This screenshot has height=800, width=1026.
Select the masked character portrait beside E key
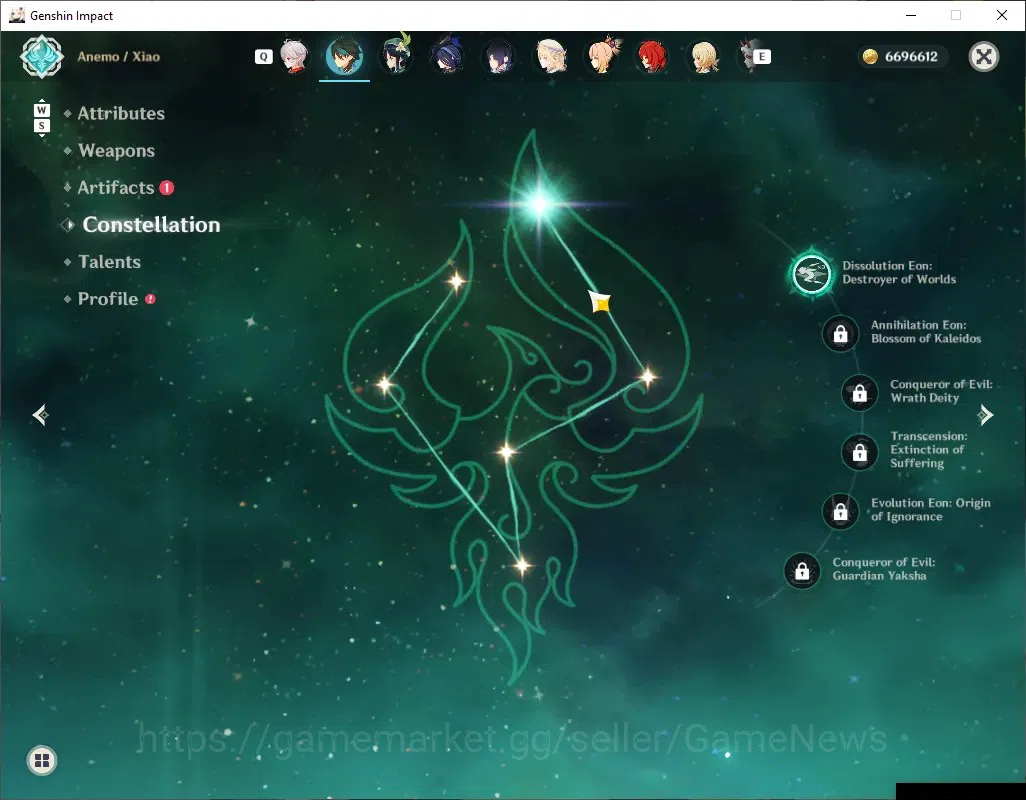click(747, 56)
